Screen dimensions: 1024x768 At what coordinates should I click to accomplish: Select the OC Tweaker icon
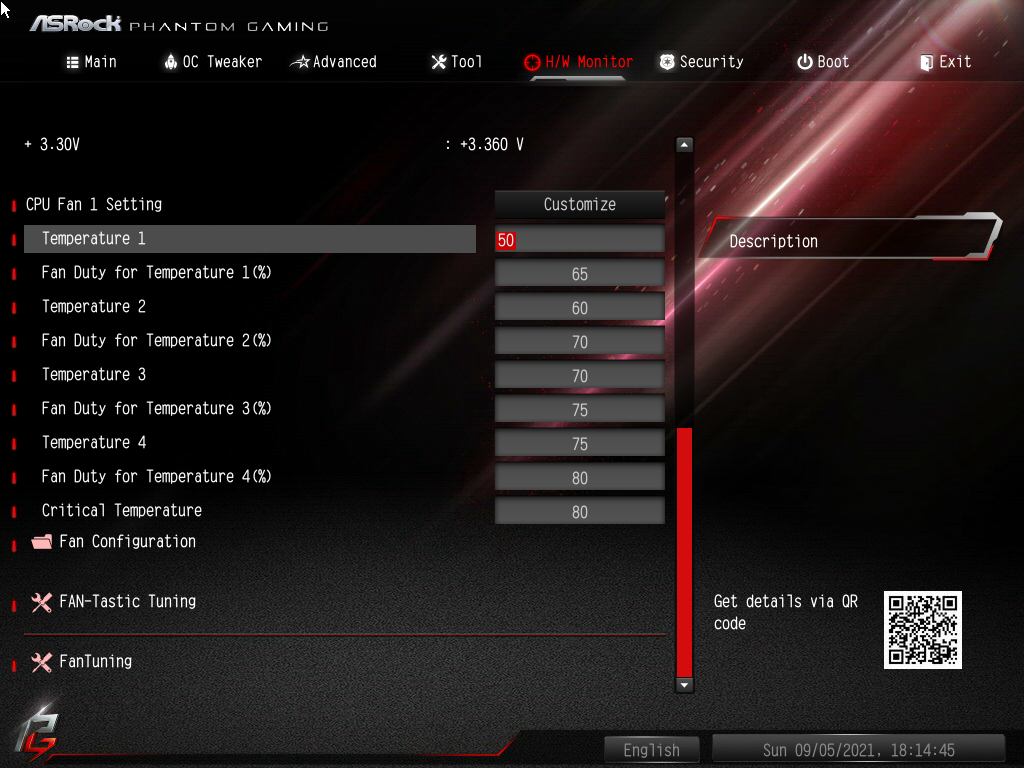coord(169,61)
